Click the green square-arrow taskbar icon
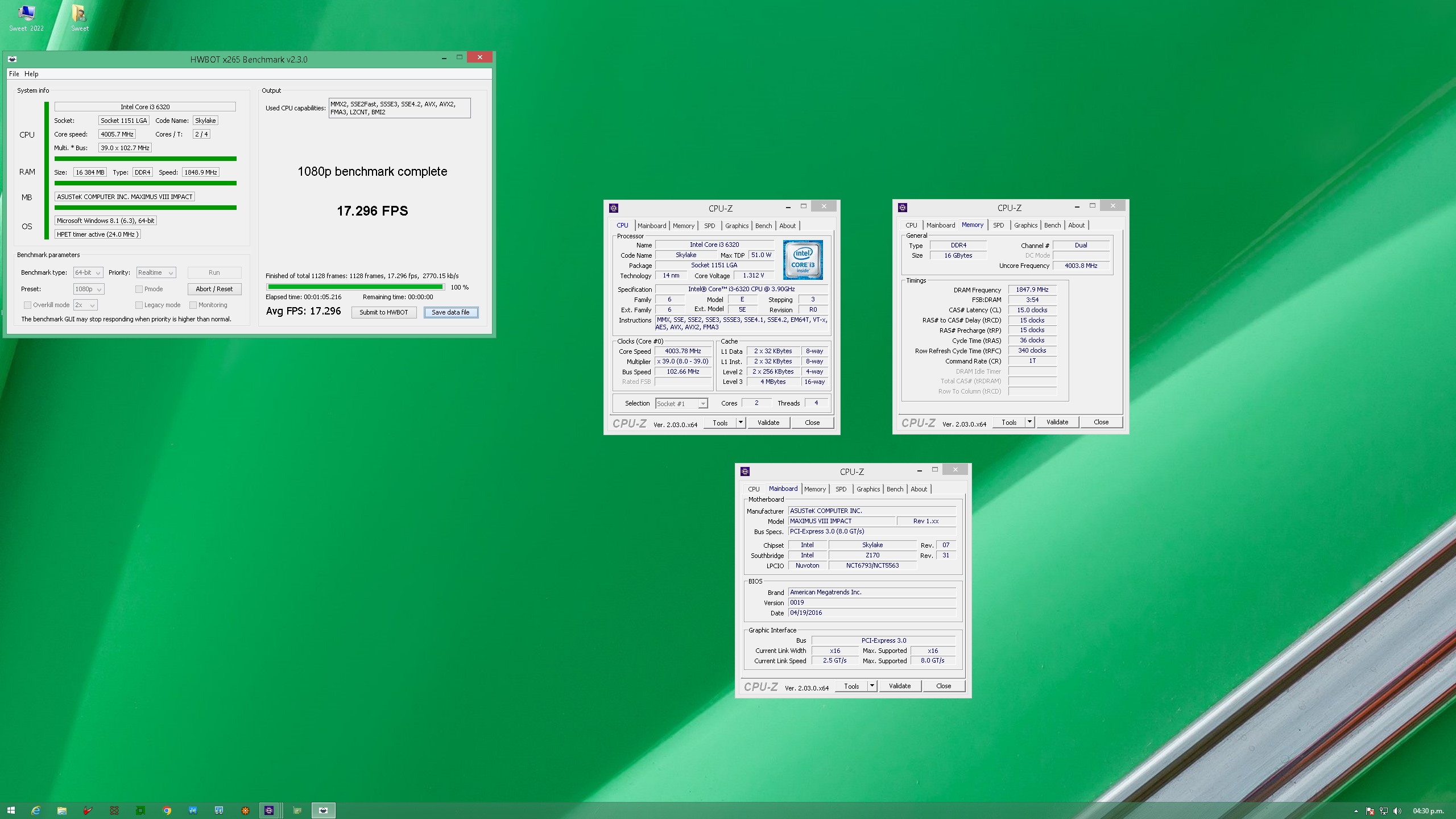Image resolution: width=1456 pixels, height=819 pixels. (x=140, y=810)
